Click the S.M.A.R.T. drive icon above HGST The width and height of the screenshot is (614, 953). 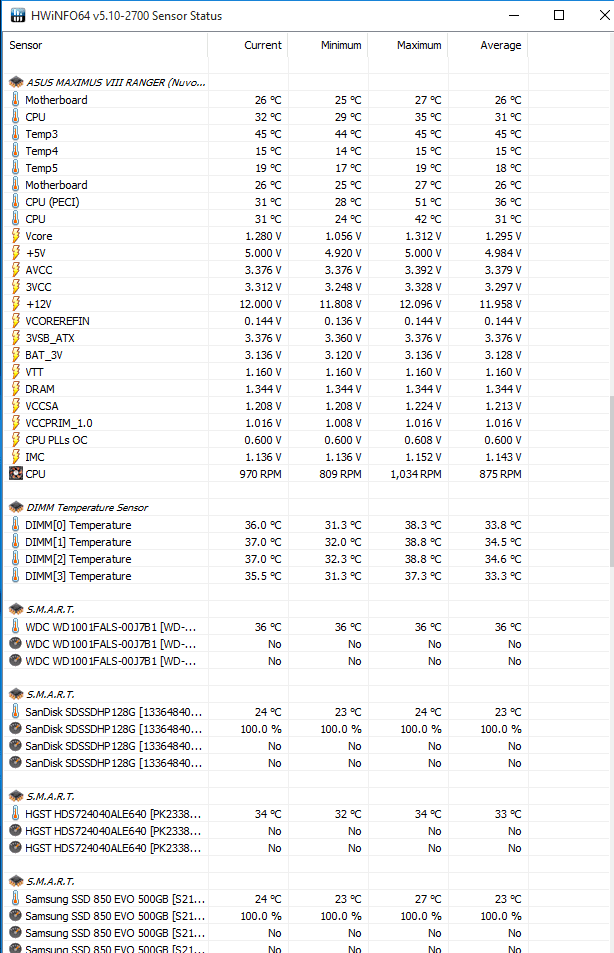pyautogui.click(x=15, y=796)
